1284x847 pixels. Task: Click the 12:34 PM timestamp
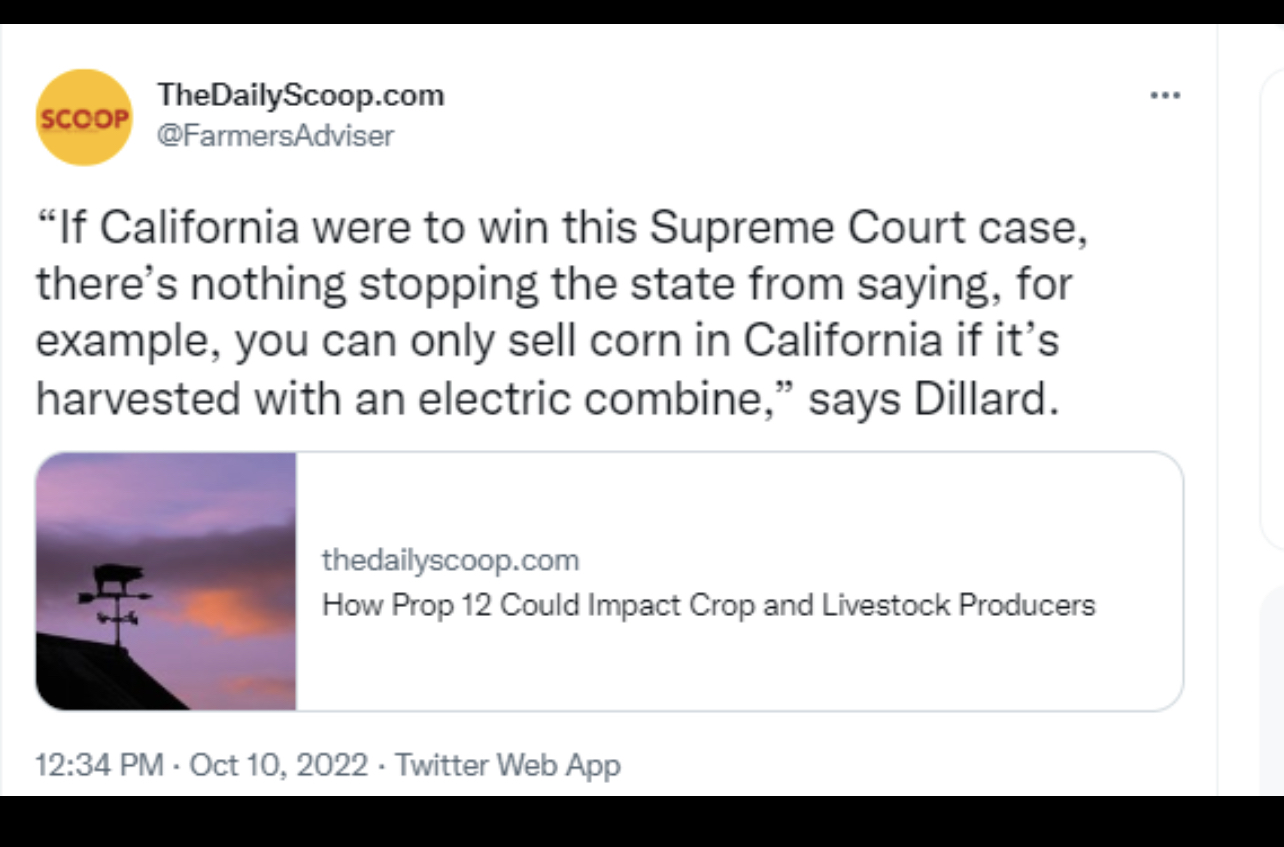[x=99, y=765]
